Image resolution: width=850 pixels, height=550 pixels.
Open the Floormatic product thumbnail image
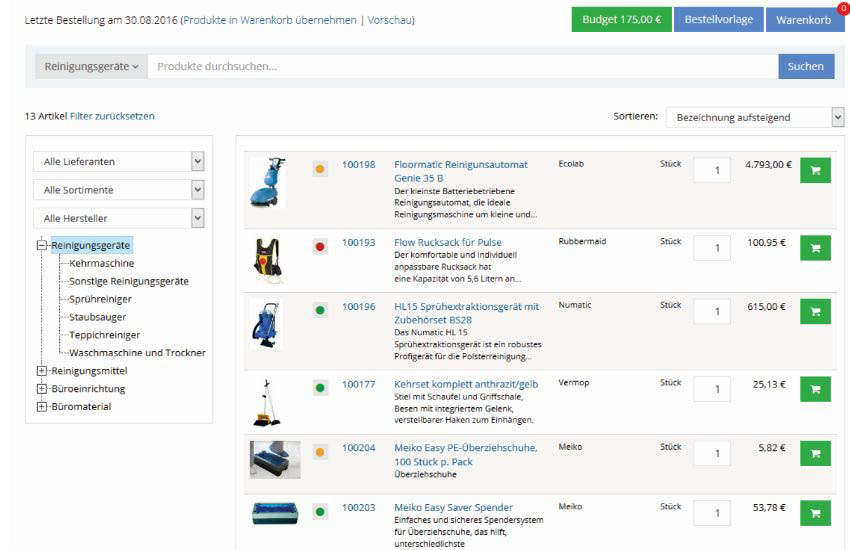click(267, 181)
